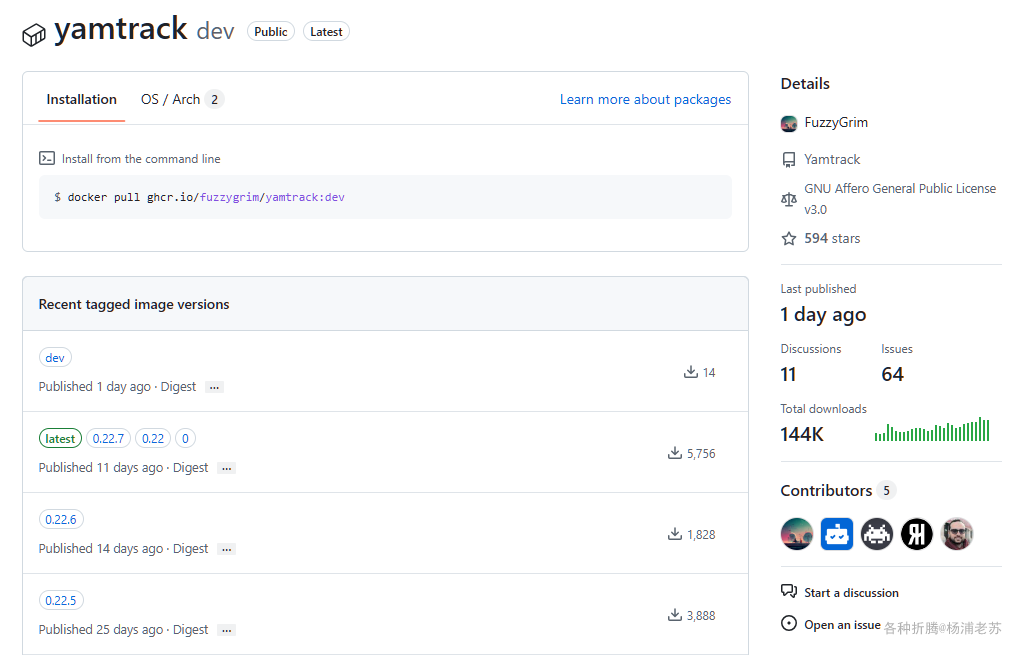Click the terminal icon by Install from command line
The width and height of the screenshot is (1023, 655).
[x=47, y=159]
